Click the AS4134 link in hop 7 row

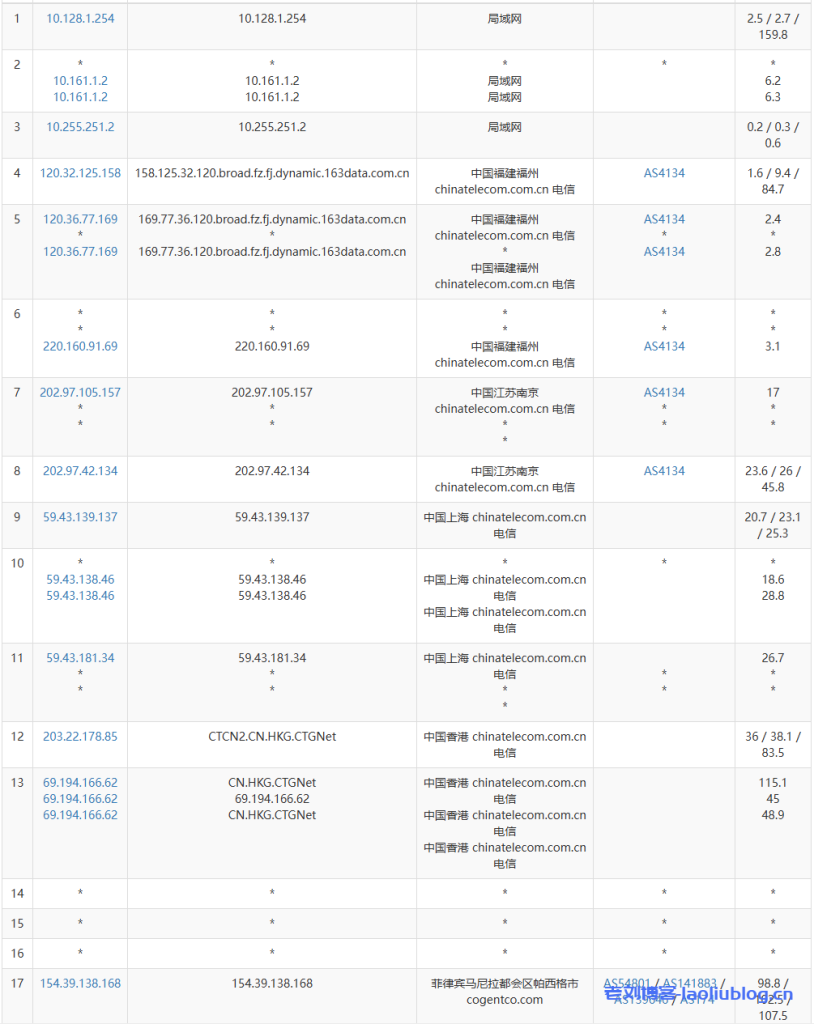(x=664, y=392)
